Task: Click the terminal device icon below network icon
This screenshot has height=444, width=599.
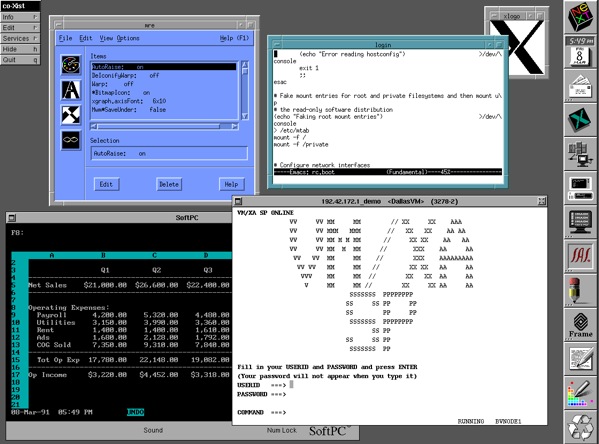Action: (x=580, y=188)
